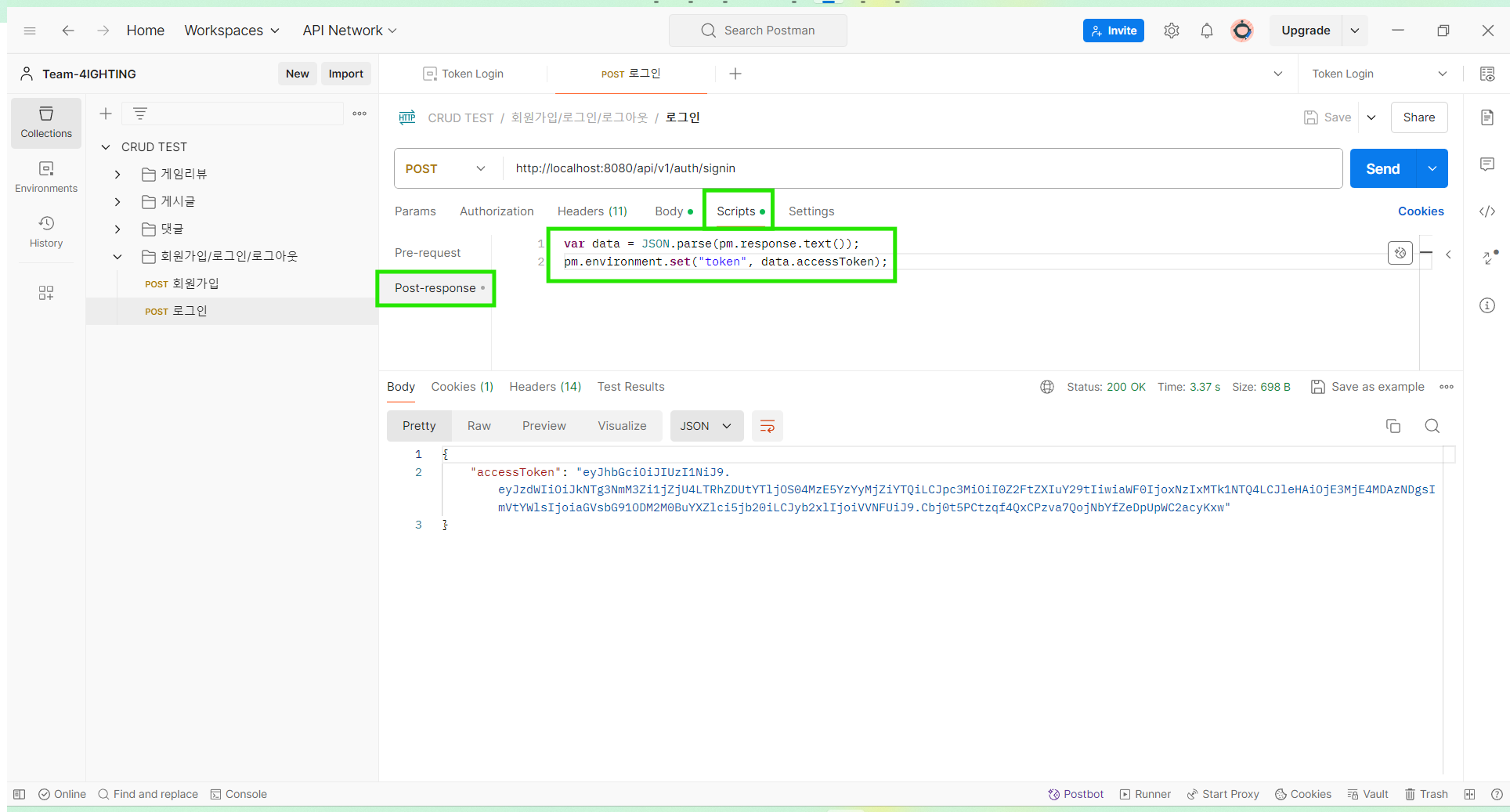Open Send button dropdown arrow

coord(1432,168)
